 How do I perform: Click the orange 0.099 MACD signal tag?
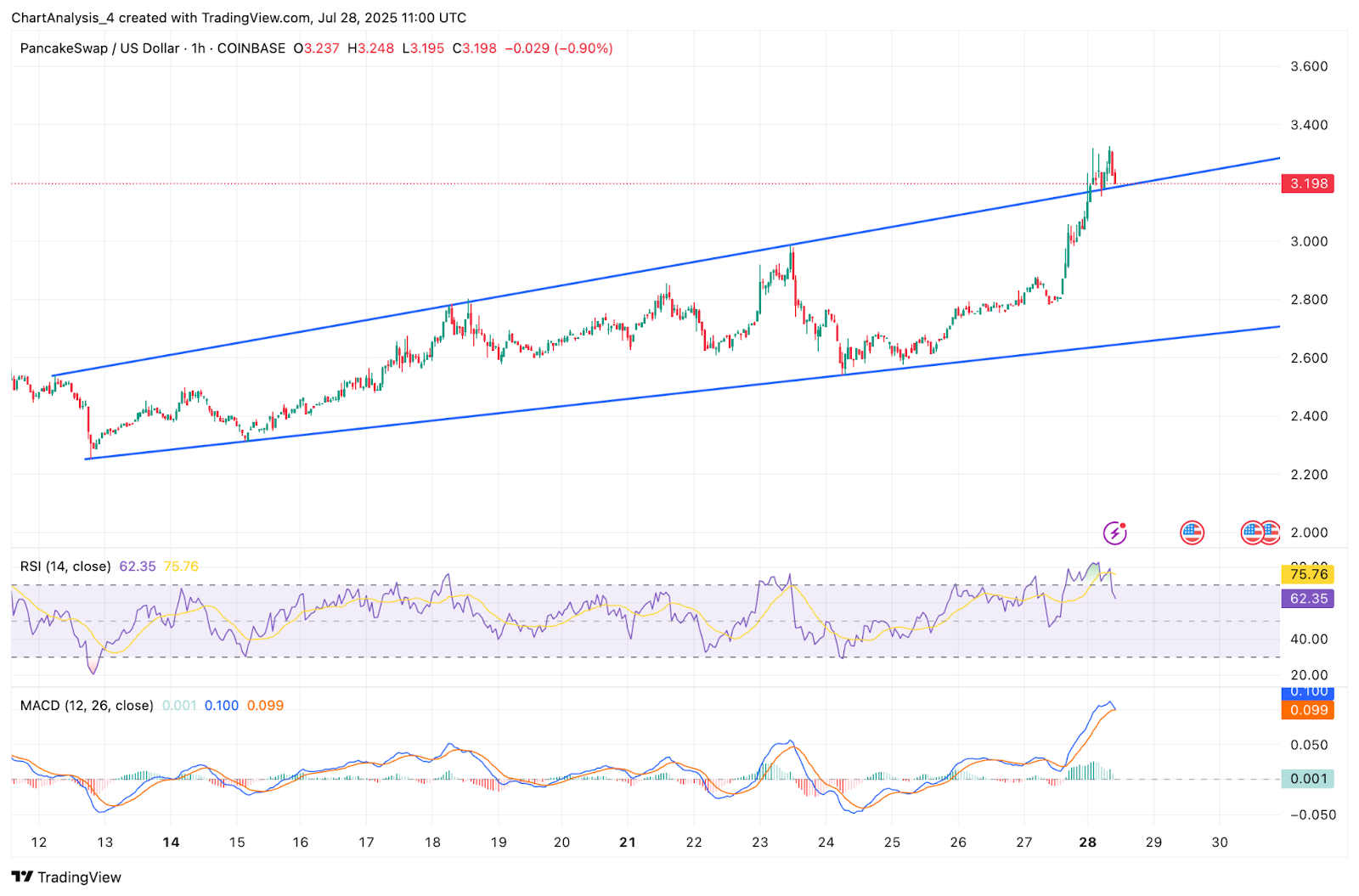1307,710
